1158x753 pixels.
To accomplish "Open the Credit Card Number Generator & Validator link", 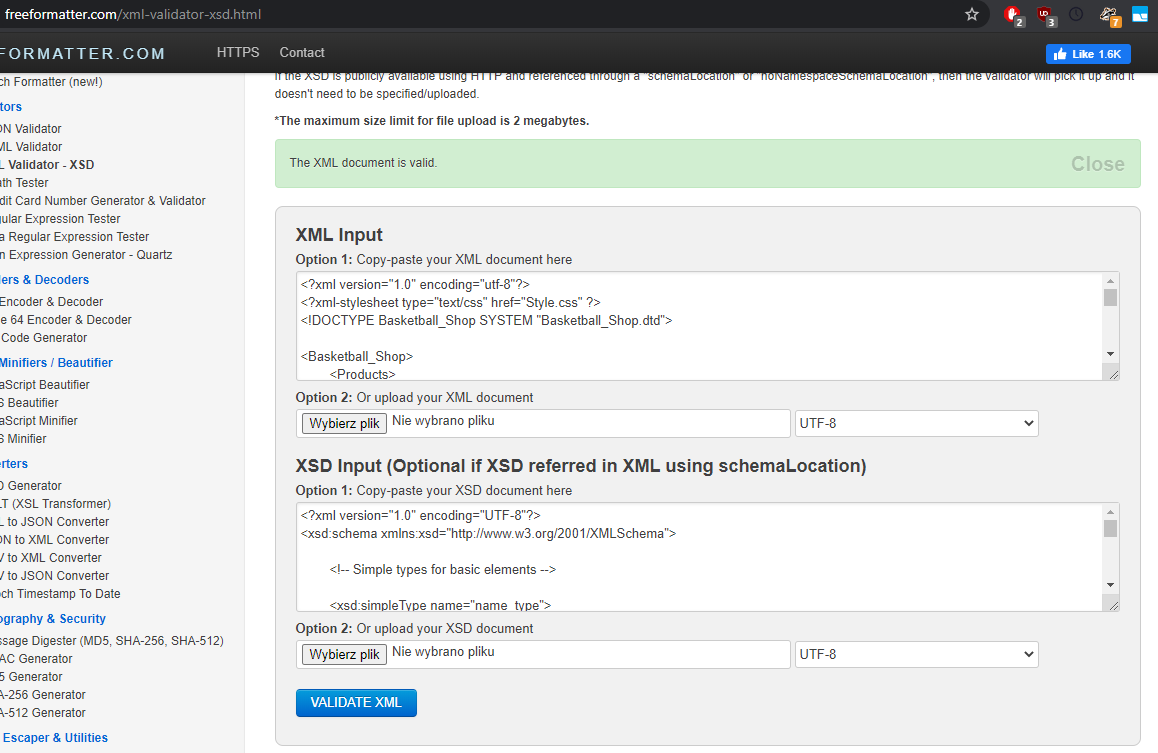I will pyautogui.click(x=103, y=201).
